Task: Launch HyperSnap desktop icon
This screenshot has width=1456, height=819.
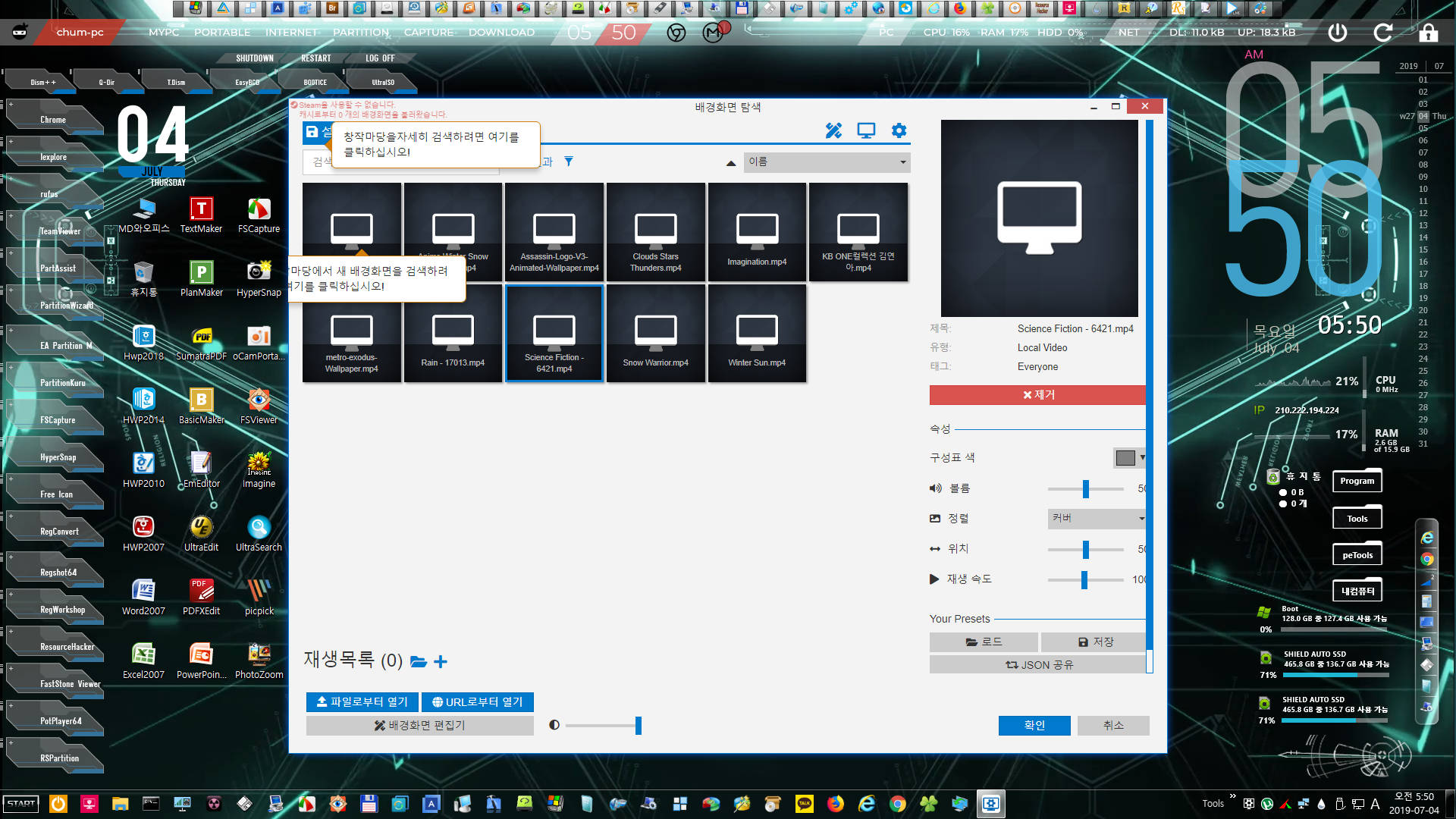Action: coord(259,279)
